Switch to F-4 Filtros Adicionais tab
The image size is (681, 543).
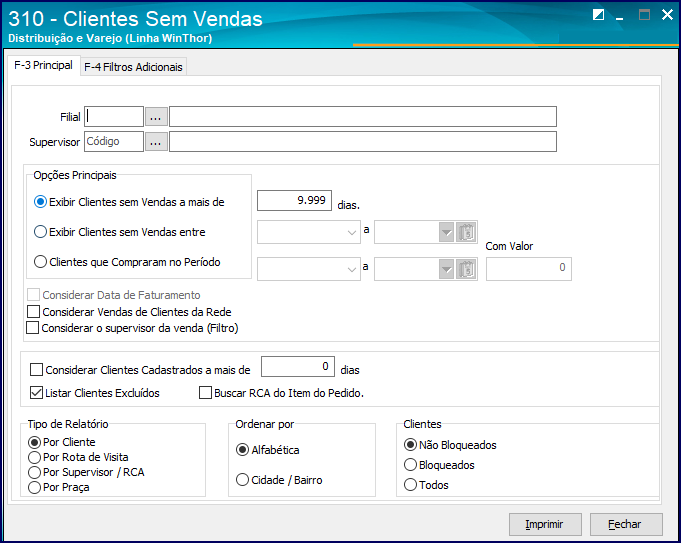(133, 67)
